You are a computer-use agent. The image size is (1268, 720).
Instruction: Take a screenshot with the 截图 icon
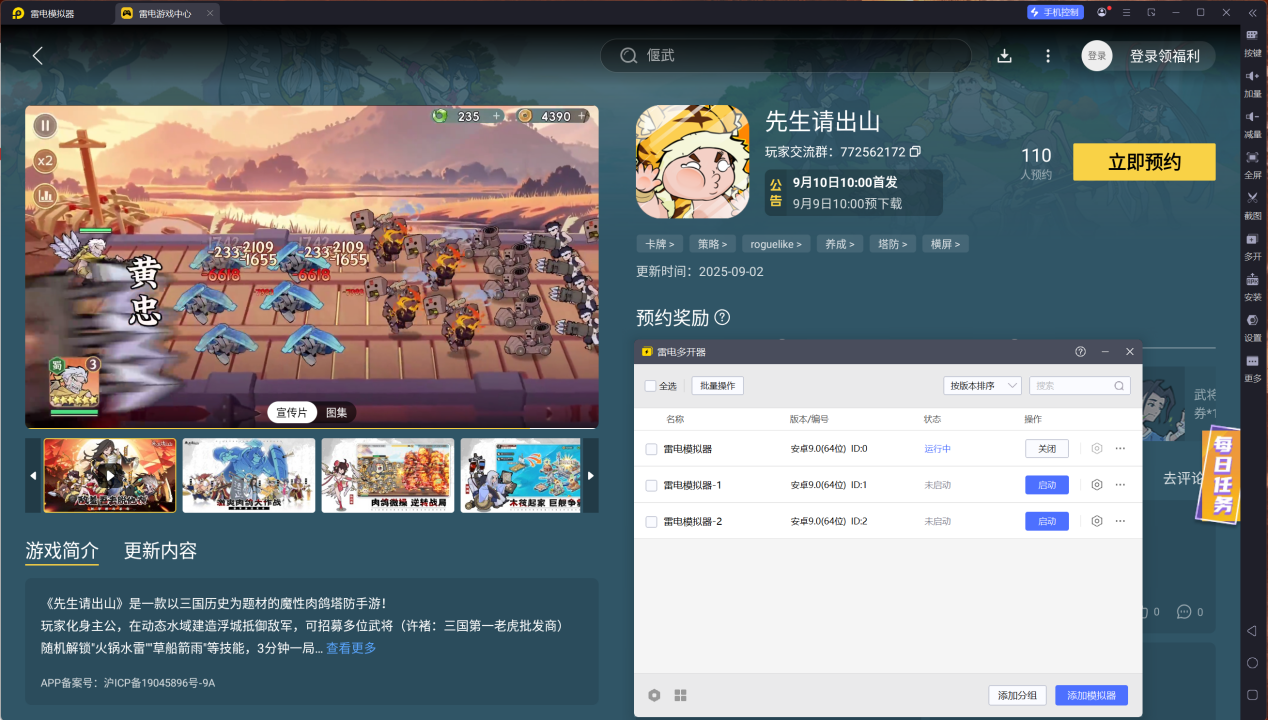point(1252,197)
